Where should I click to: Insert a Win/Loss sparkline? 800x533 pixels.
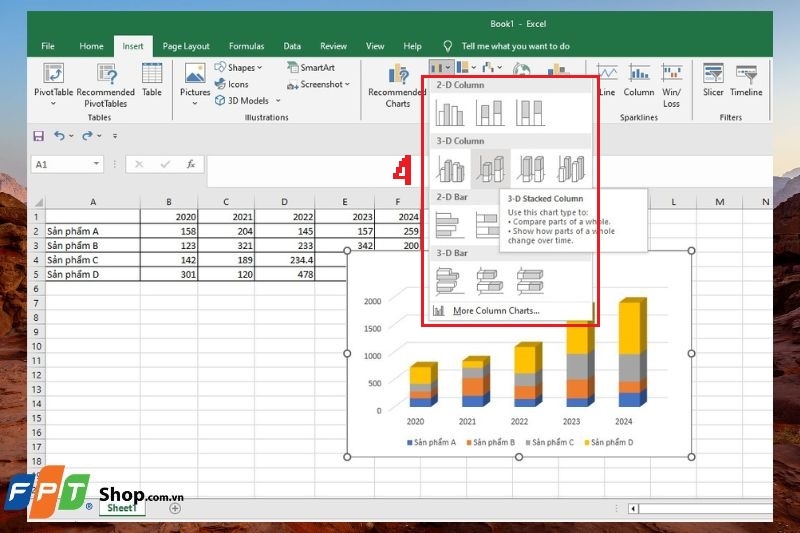click(671, 85)
